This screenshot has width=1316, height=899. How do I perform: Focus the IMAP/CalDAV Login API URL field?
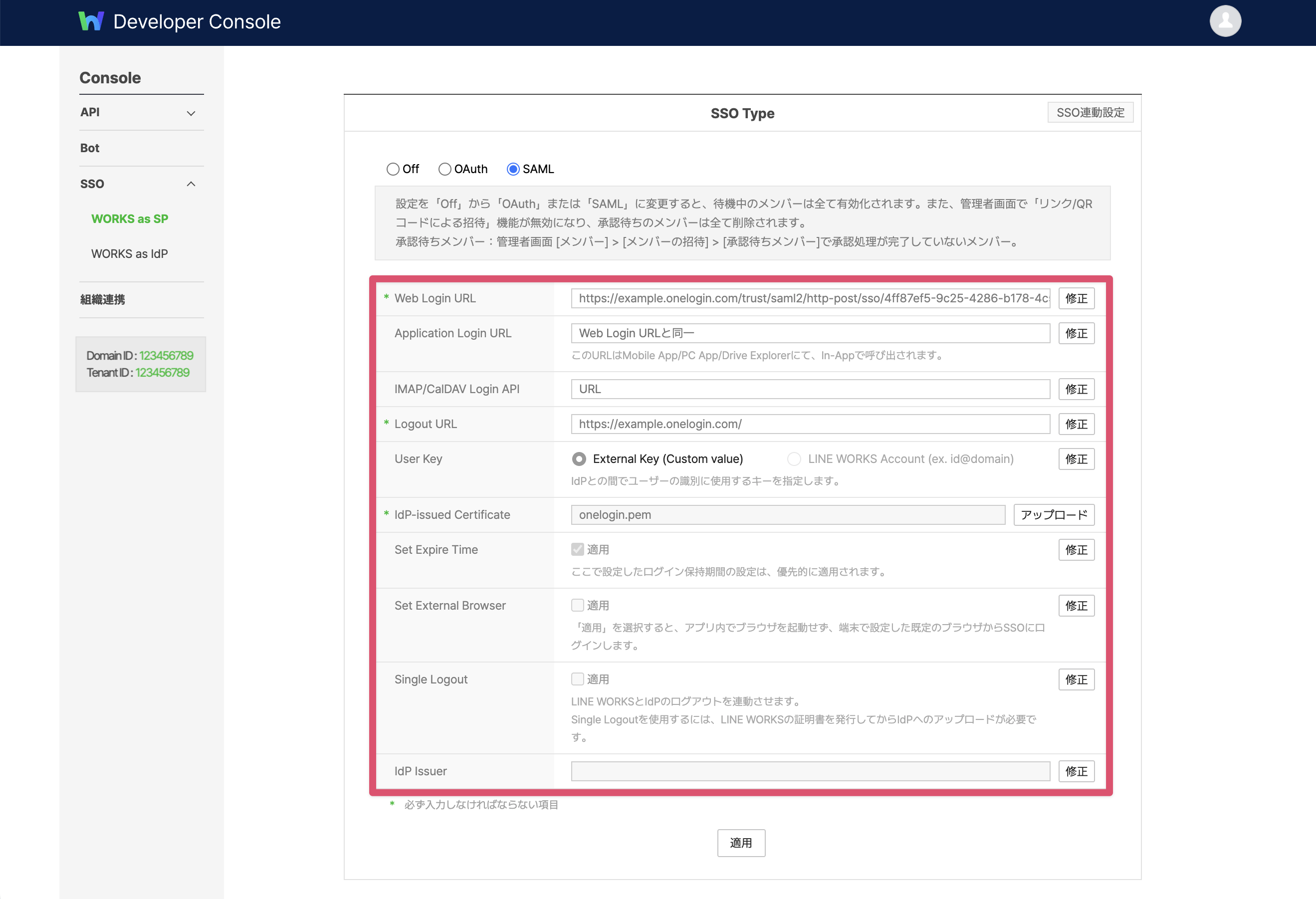(810, 390)
